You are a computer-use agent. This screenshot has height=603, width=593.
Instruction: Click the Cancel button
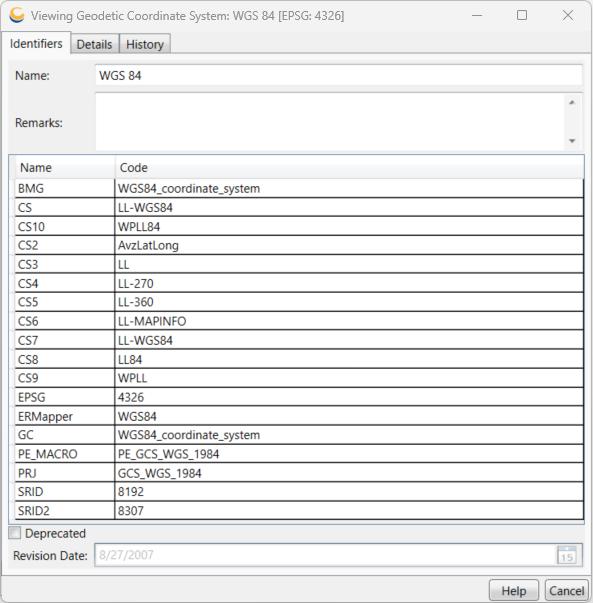point(566,590)
